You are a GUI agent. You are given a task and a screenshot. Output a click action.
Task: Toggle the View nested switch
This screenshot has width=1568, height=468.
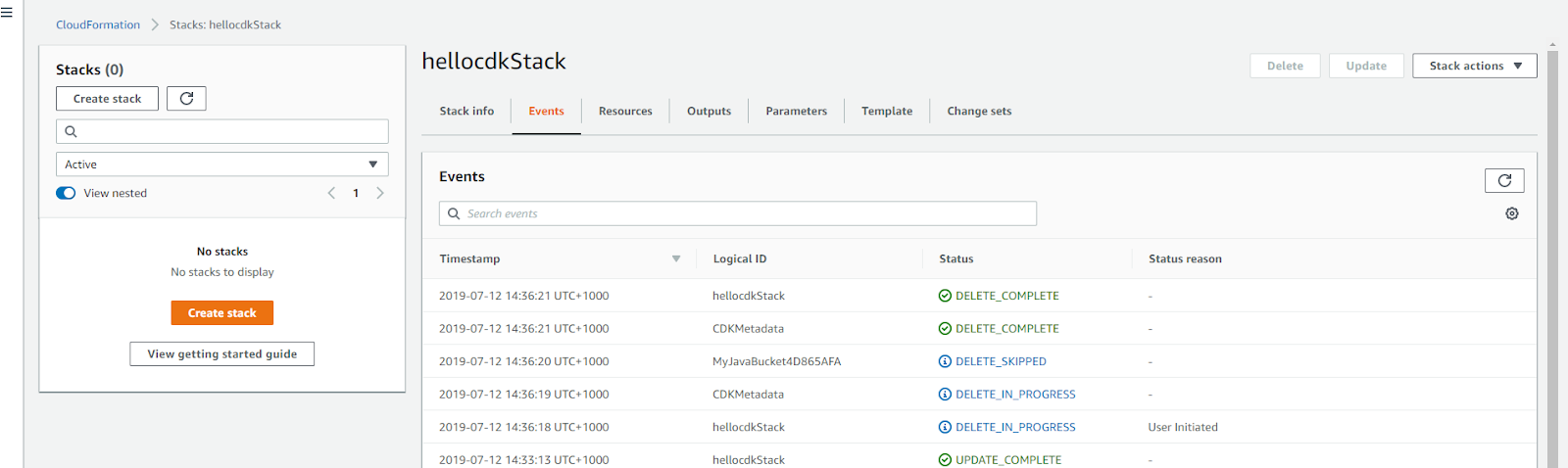pyautogui.click(x=66, y=193)
